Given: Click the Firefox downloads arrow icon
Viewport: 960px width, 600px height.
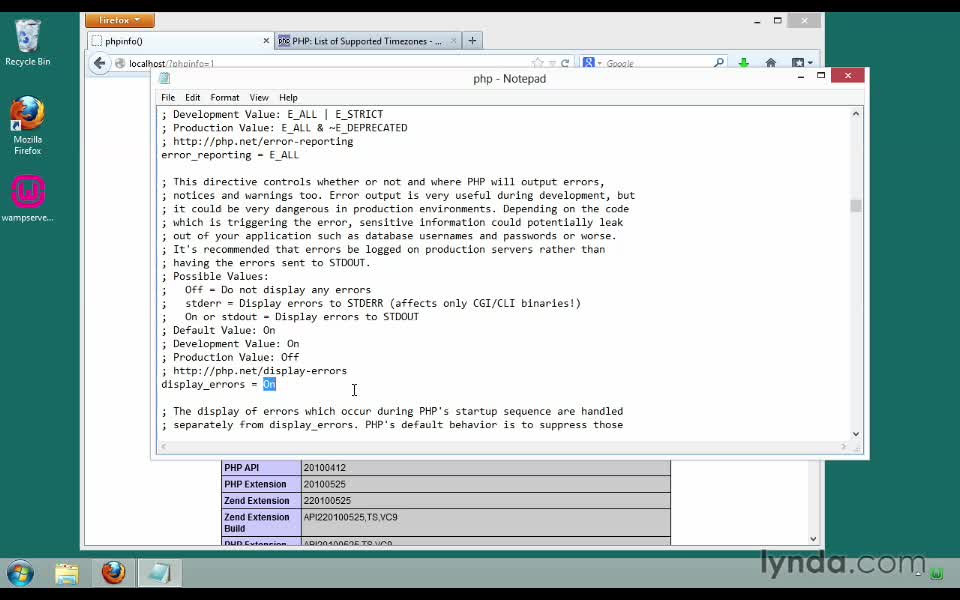Looking at the screenshot, I should pyautogui.click(x=743, y=63).
